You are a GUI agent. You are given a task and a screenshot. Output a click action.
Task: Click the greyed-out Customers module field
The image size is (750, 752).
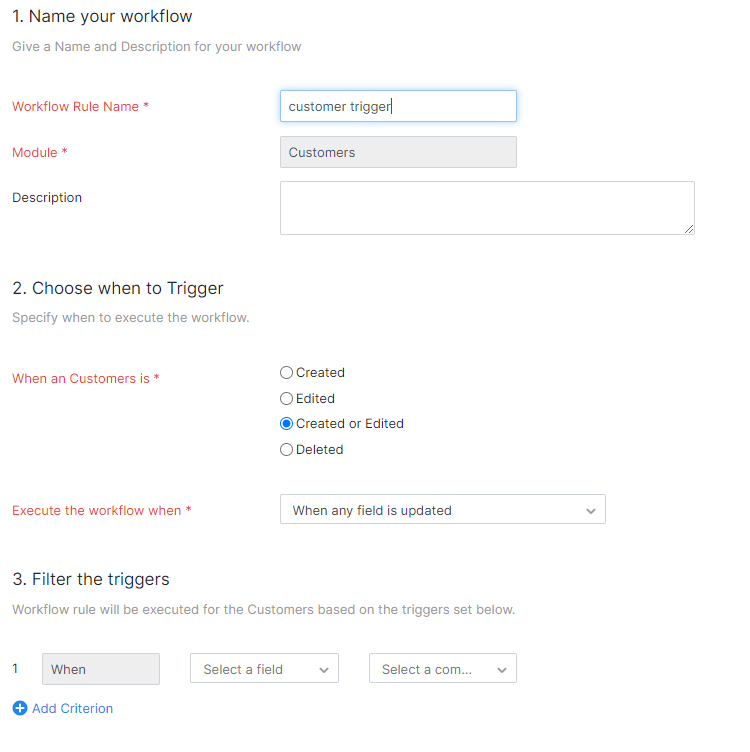pos(398,152)
